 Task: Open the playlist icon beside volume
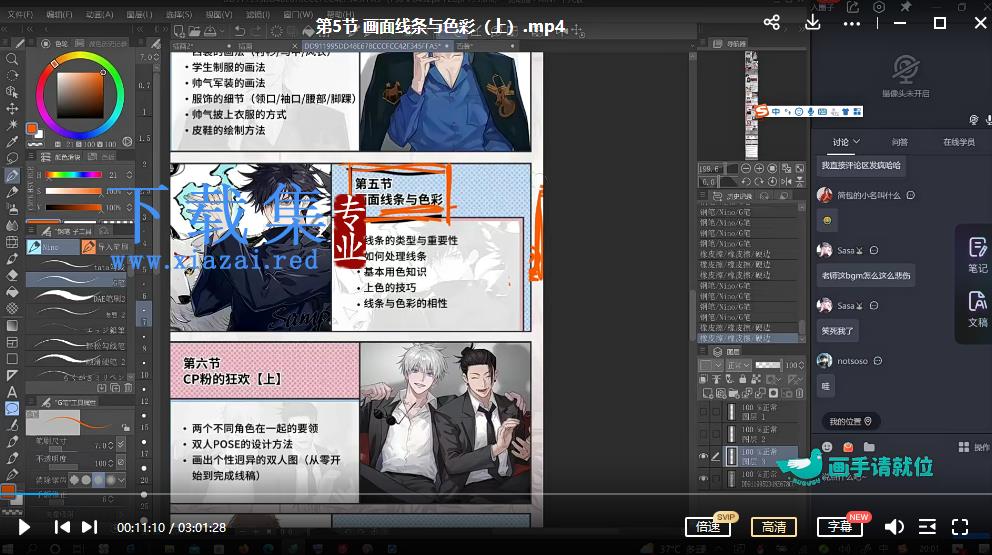pos(927,527)
